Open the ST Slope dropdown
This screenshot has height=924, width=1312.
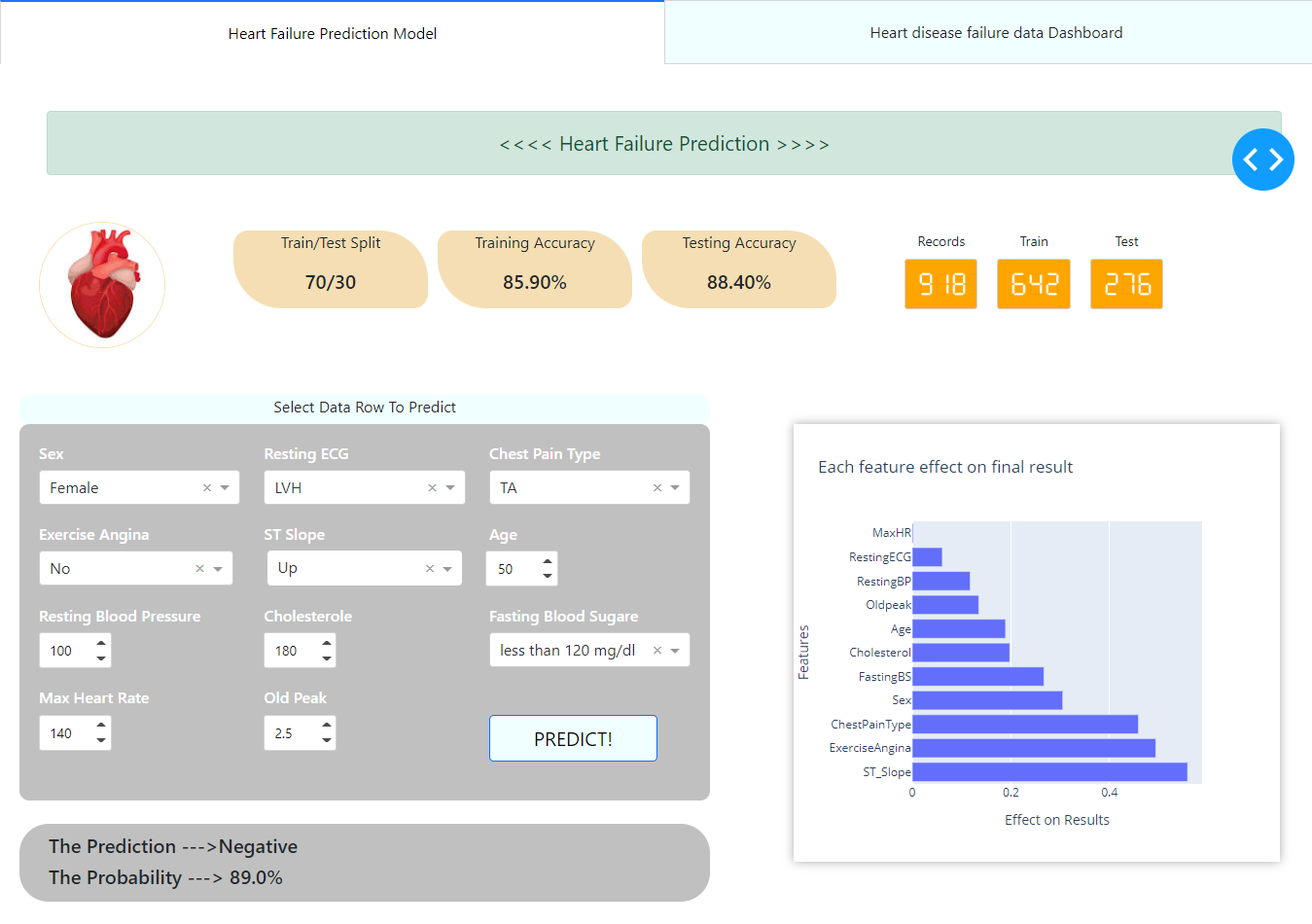pos(448,568)
